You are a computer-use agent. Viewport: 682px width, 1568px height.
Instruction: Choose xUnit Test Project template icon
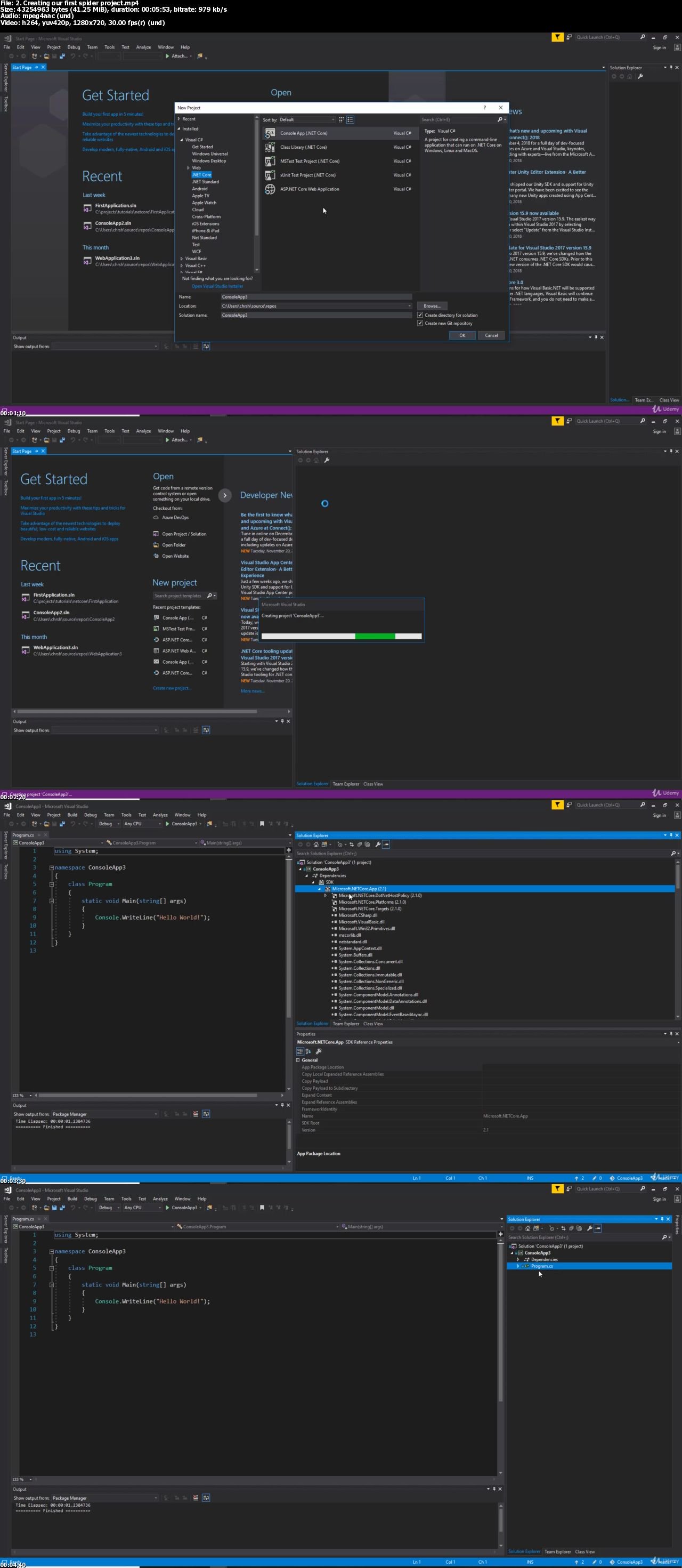[x=270, y=175]
